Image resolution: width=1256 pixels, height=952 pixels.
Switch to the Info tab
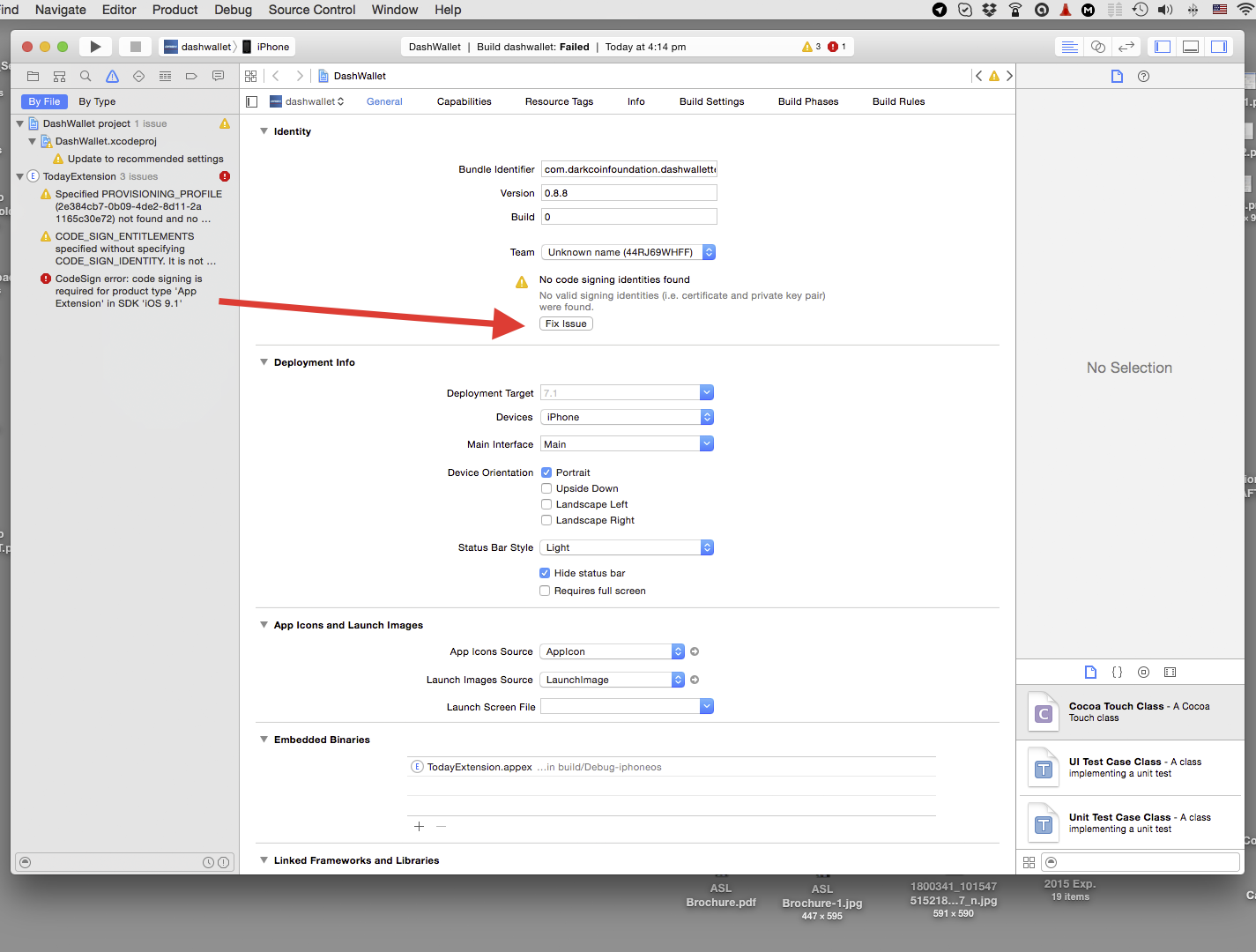pyautogui.click(x=636, y=101)
